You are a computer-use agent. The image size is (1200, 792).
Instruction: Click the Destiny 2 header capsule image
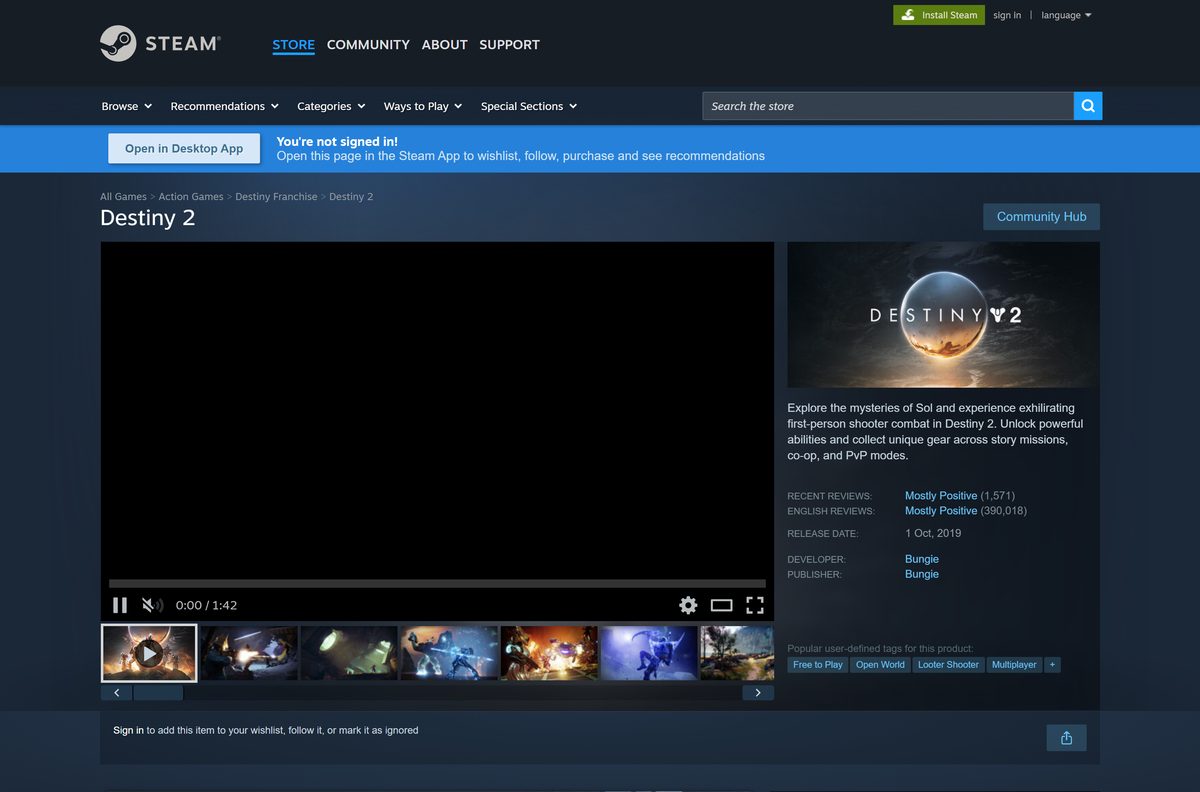pos(943,314)
